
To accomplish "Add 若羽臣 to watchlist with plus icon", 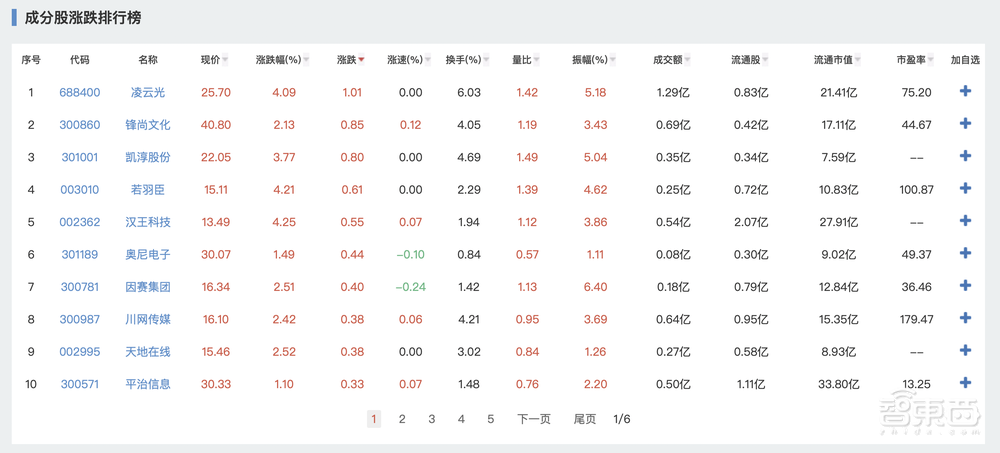I will click(x=965, y=188).
